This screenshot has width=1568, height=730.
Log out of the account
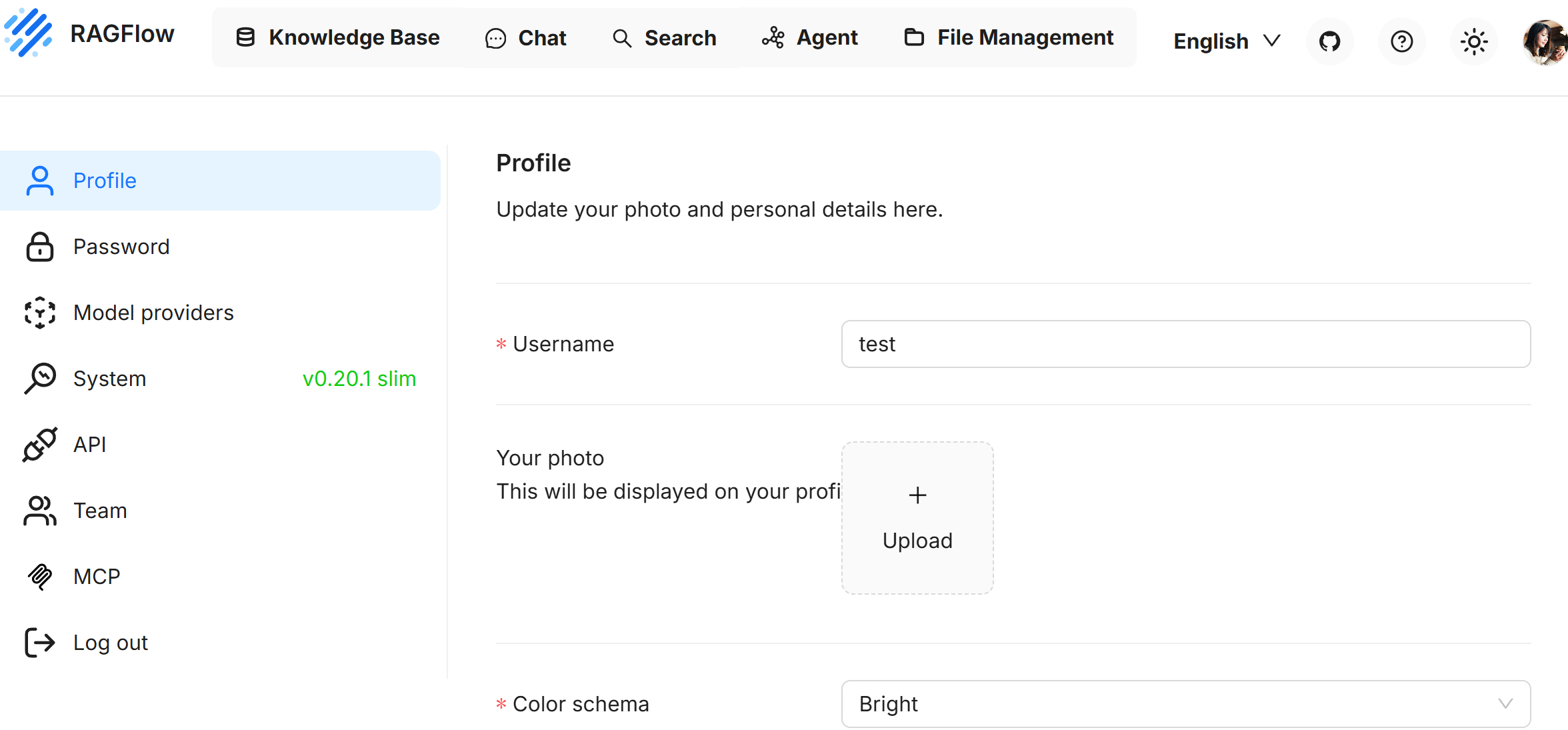110,643
